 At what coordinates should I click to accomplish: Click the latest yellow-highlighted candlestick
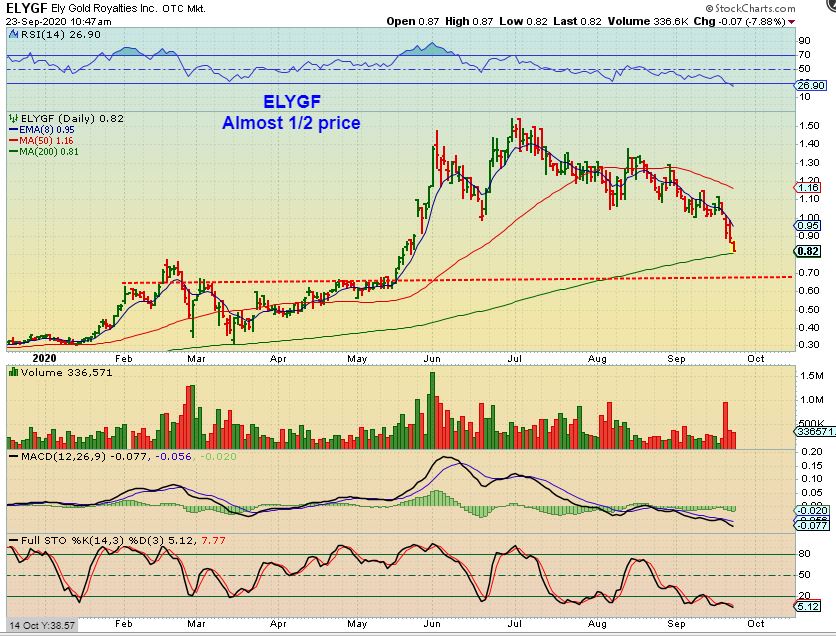pyautogui.click(x=735, y=247)
